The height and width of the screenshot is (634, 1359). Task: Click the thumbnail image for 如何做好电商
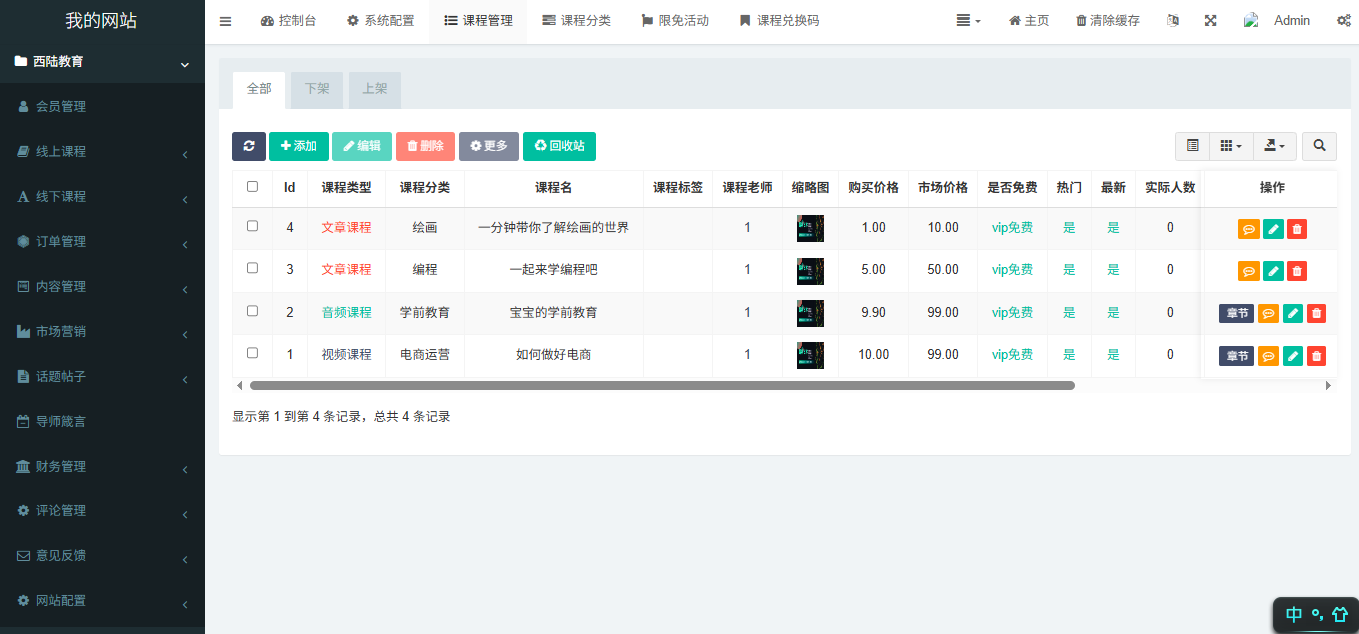coord(809,355)
